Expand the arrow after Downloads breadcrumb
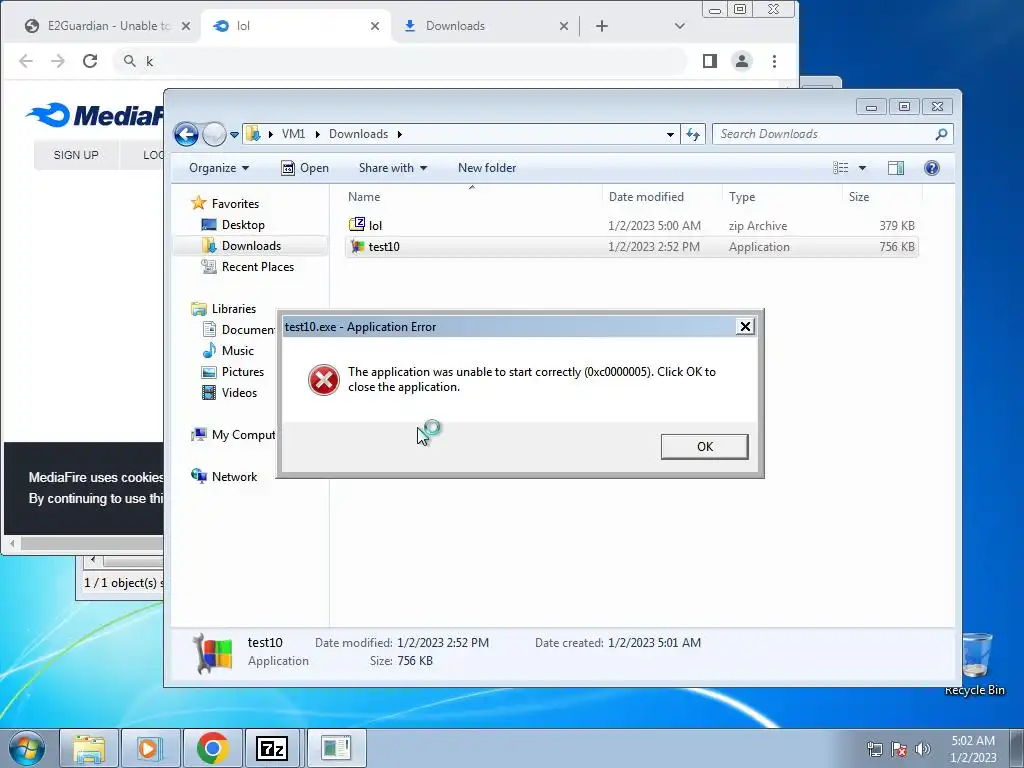The width and height of the screenshot is (1024, 768). point(399,134)
